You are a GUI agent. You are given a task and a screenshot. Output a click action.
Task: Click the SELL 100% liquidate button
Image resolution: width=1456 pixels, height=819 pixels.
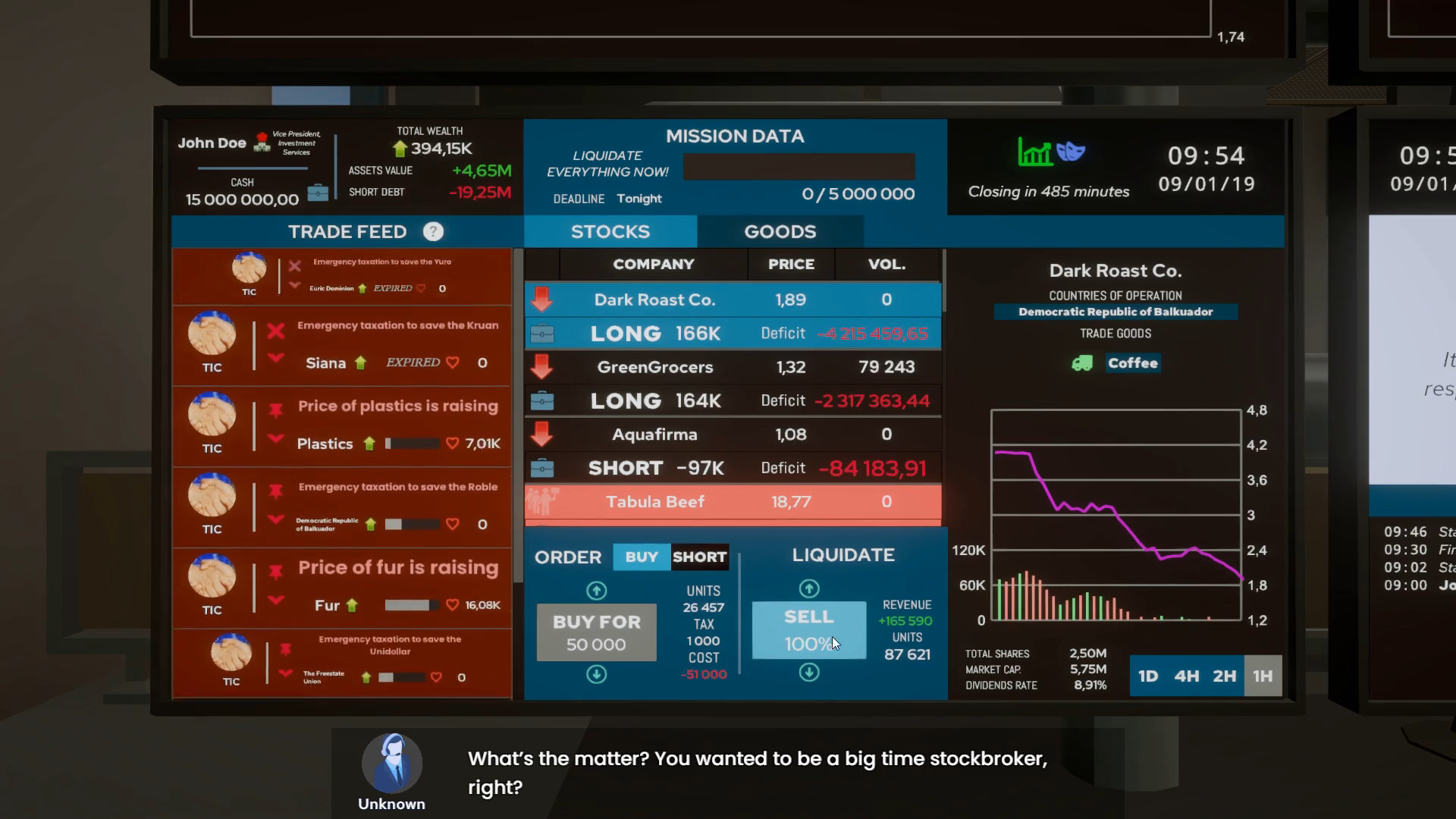pos(808,629)
